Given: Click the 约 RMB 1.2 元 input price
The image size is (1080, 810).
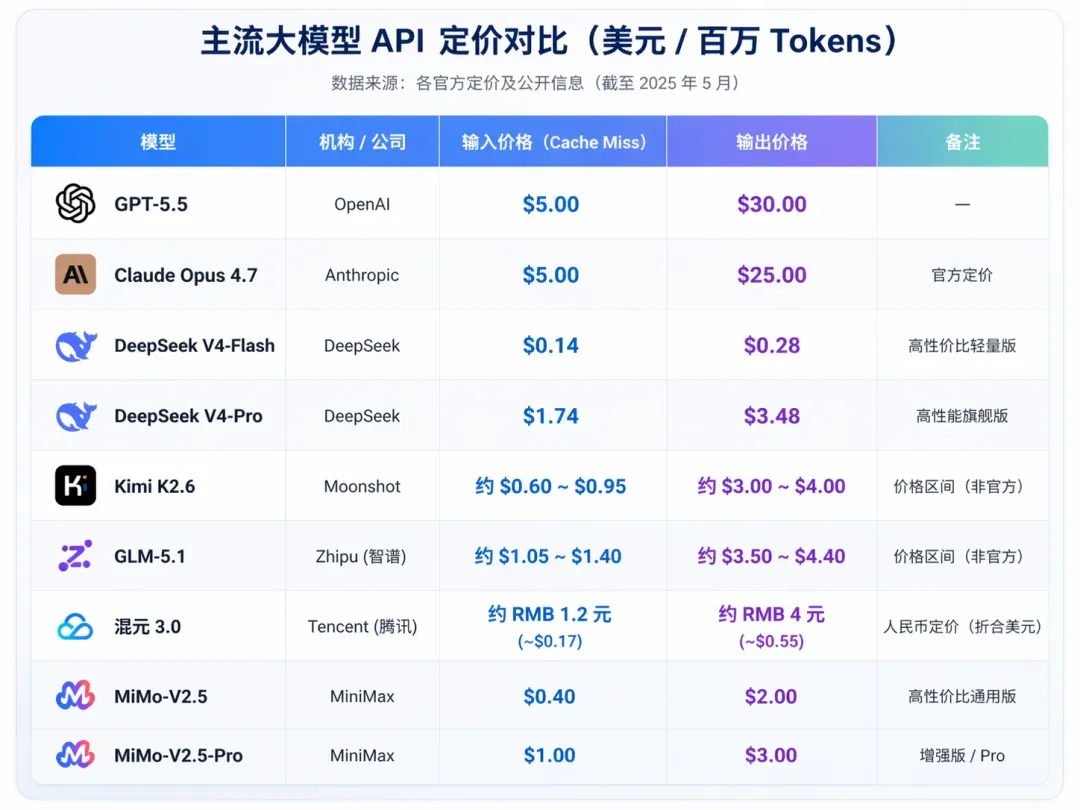Looking at the screenshot, I should [550, 614].
